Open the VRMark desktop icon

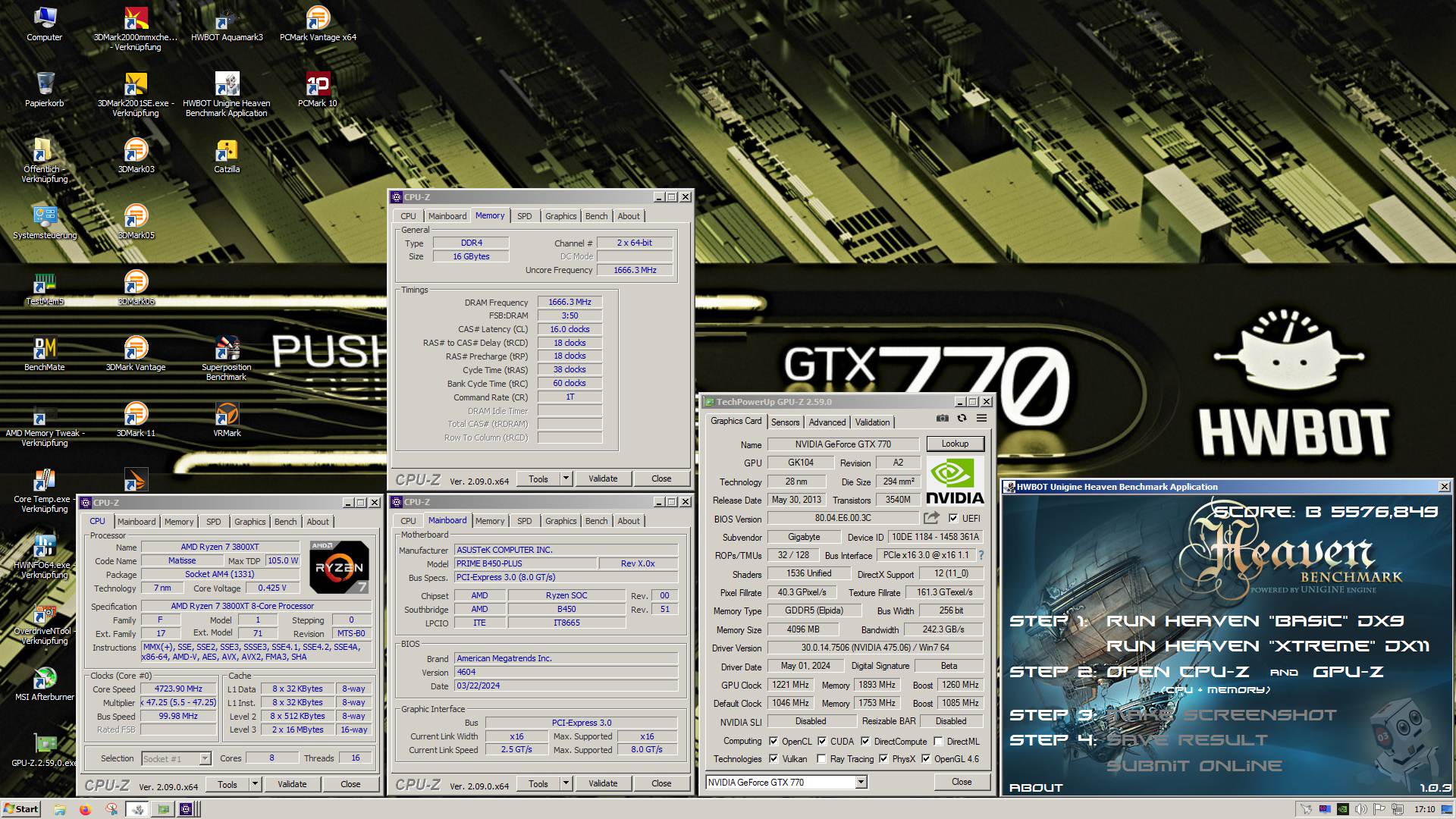[227, 420]
